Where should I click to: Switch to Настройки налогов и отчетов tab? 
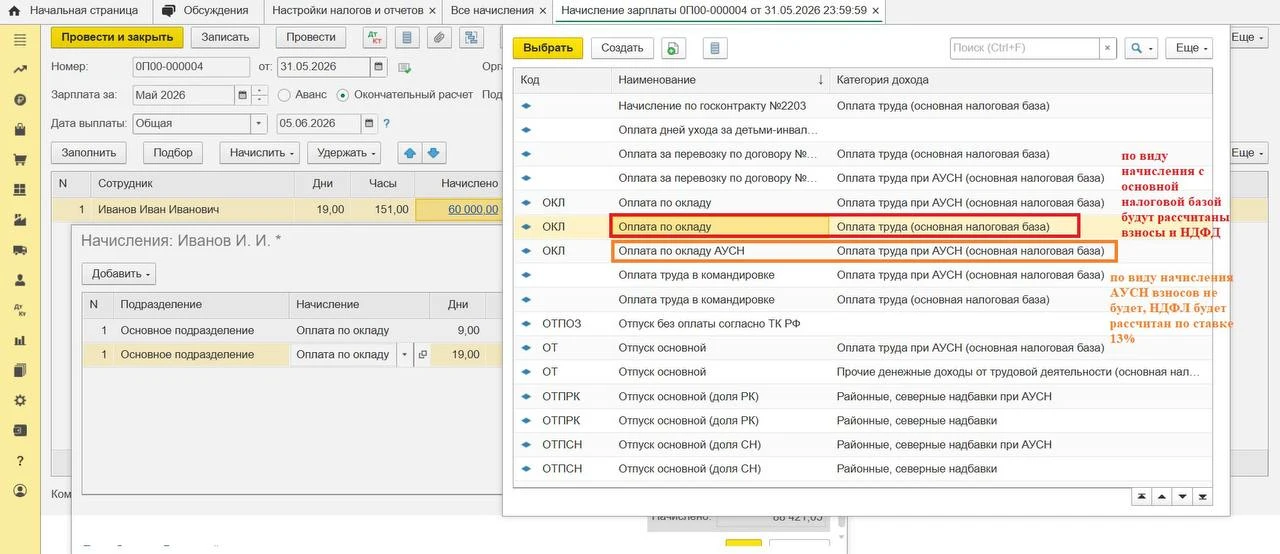coord(348,10)
